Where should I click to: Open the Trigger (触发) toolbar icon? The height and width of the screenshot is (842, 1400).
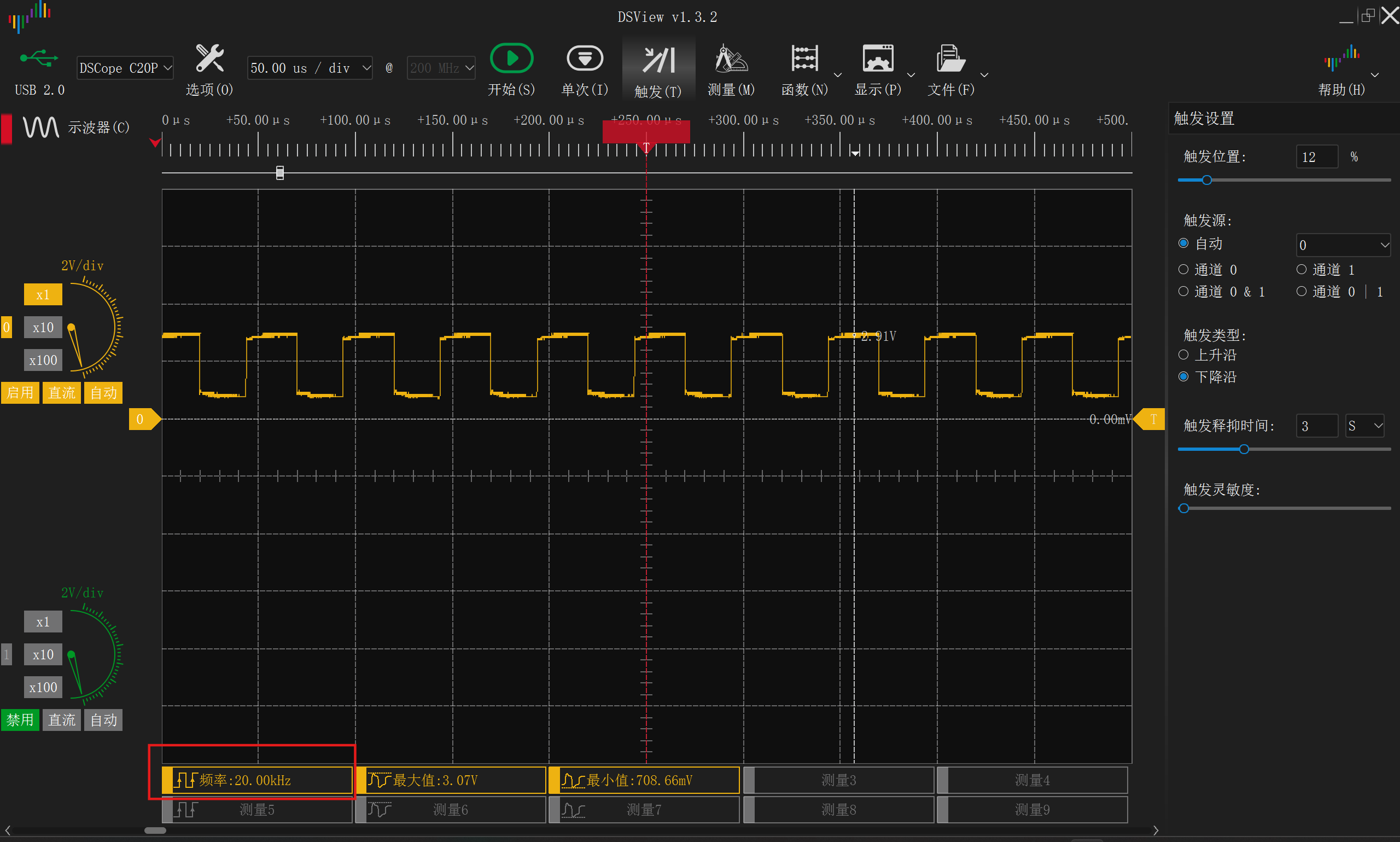pos(658,61)
